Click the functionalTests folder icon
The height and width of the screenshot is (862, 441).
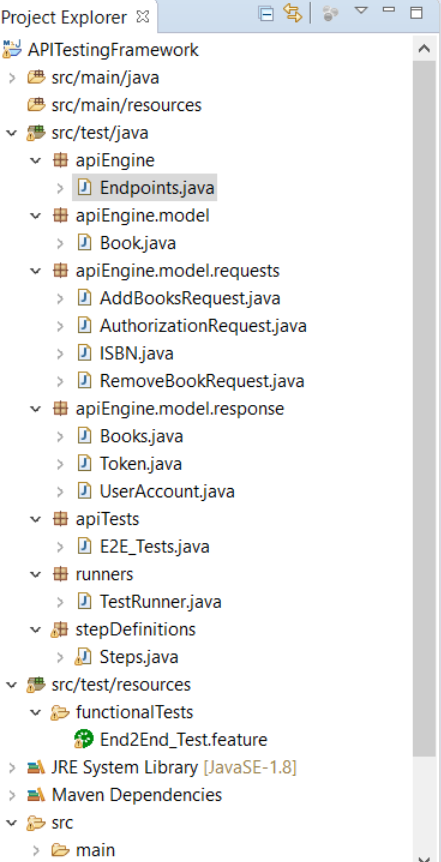pos(59,712)
